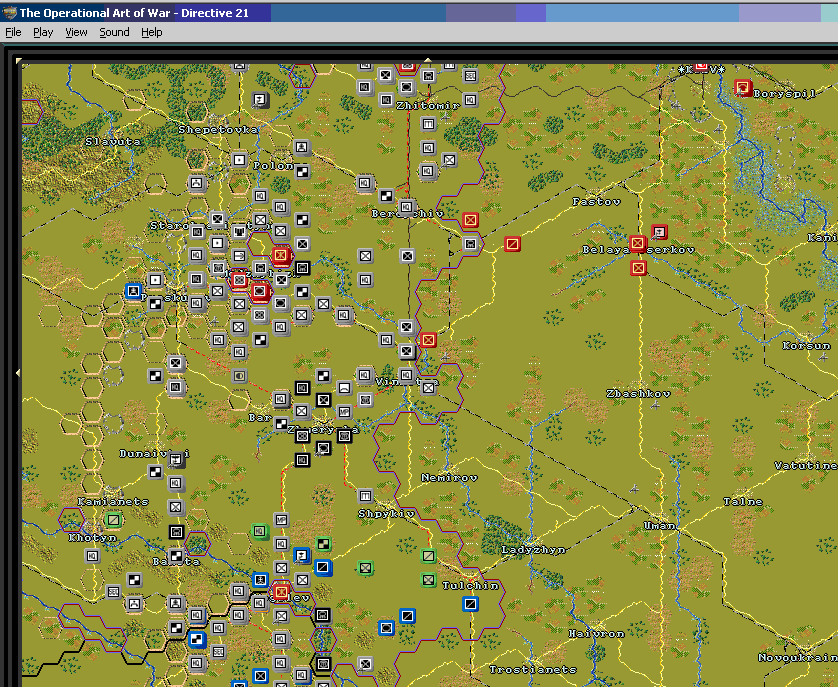This screenshot has height=687, width=838.
Task: Select the blue oval-symbol armored unit southwest of Tulchin
Action: 386,628
